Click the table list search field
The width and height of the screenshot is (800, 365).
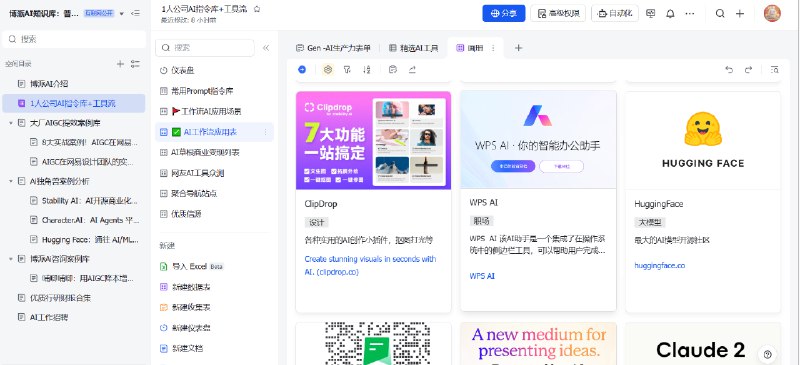tap(205, 48)
